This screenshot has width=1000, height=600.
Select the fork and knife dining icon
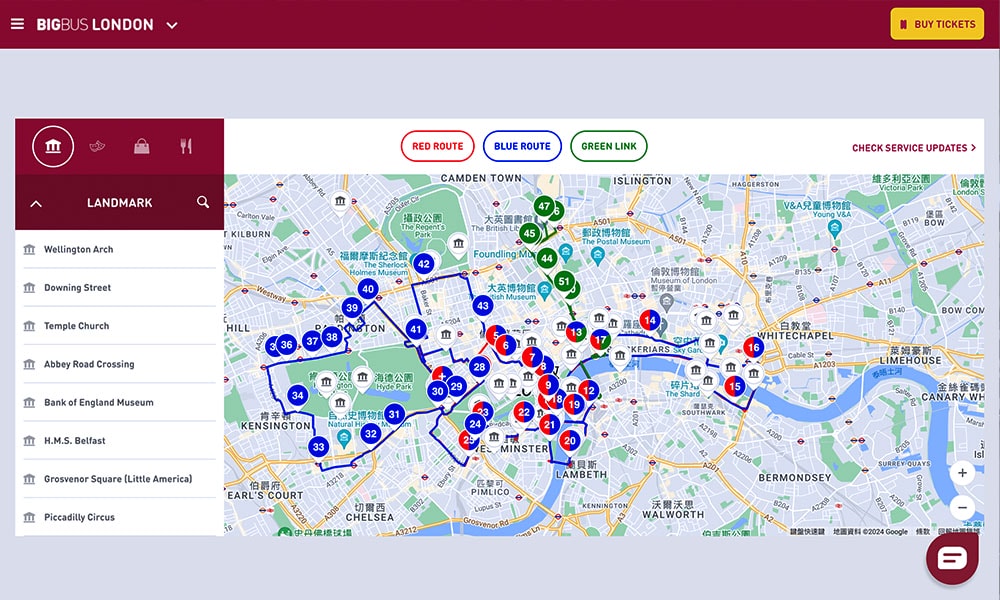tap(186, 147)
